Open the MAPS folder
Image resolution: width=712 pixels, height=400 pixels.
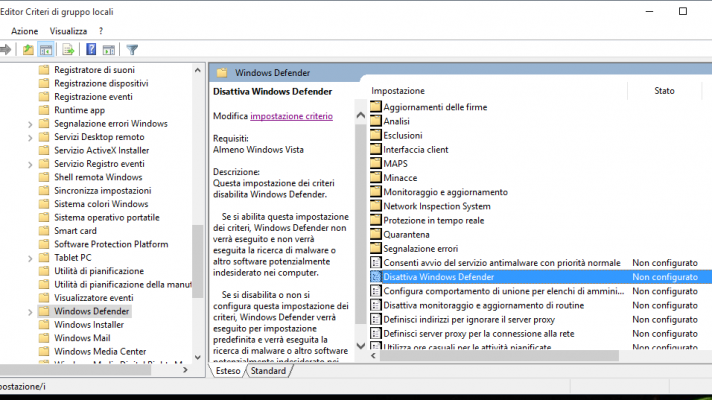point(389,163)
